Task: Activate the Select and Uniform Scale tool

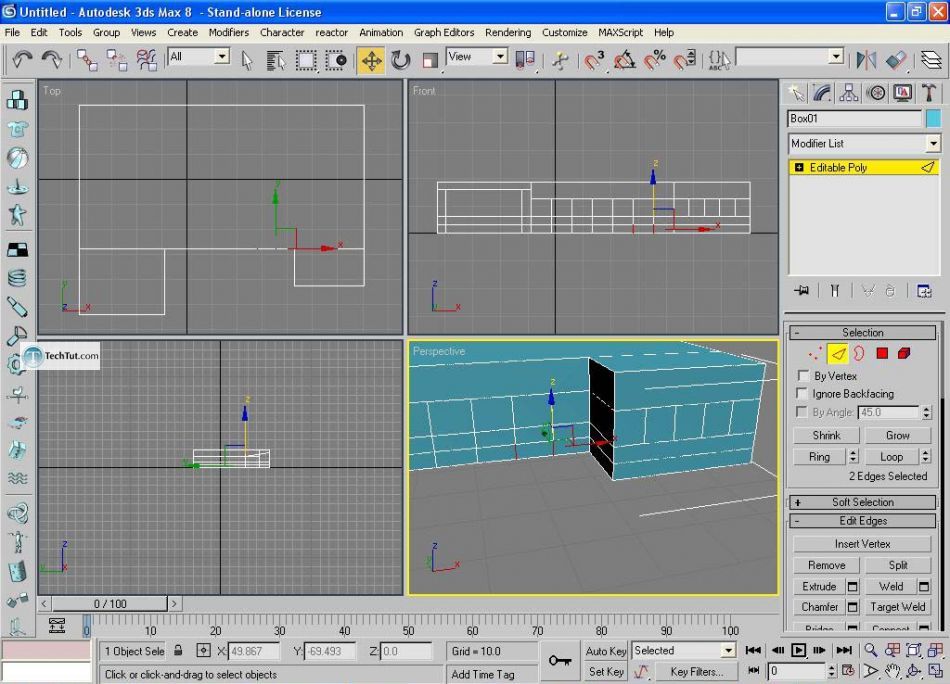Action: click(430, 60)
